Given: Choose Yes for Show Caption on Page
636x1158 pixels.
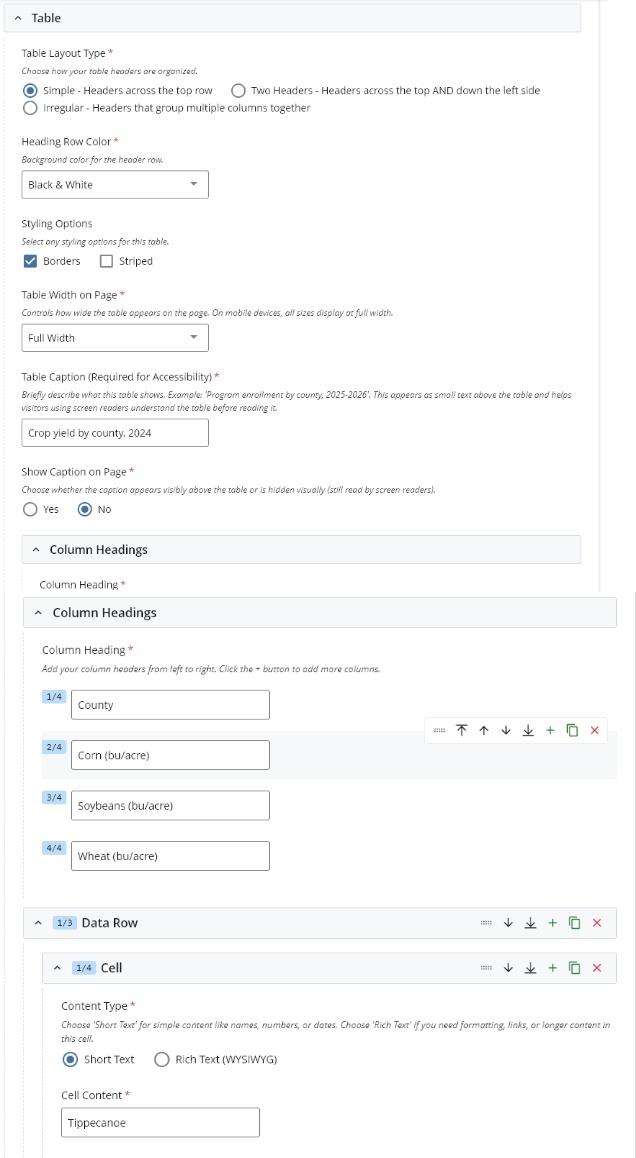Looking at the screenshot, I should pyautogui.click(x=31, y=509).
